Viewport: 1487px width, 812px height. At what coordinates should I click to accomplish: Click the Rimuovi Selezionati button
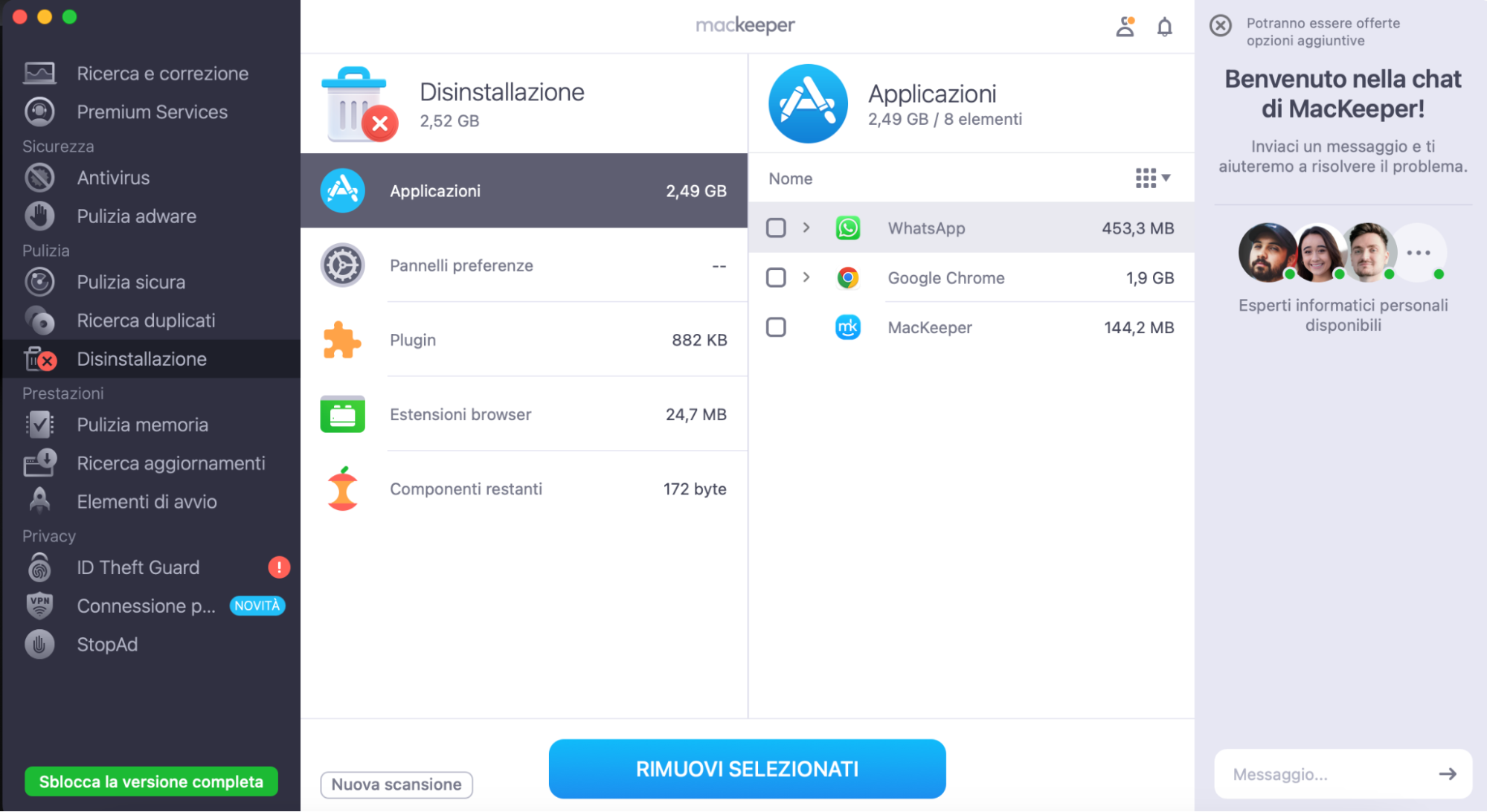746,769
